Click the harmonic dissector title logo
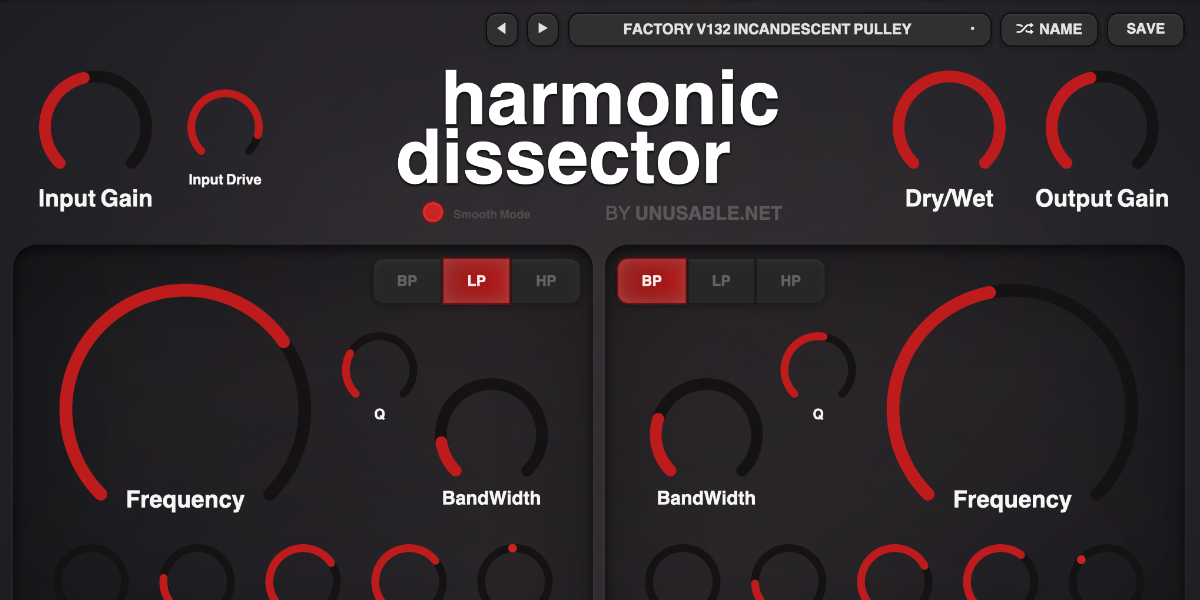 [588, 128]
